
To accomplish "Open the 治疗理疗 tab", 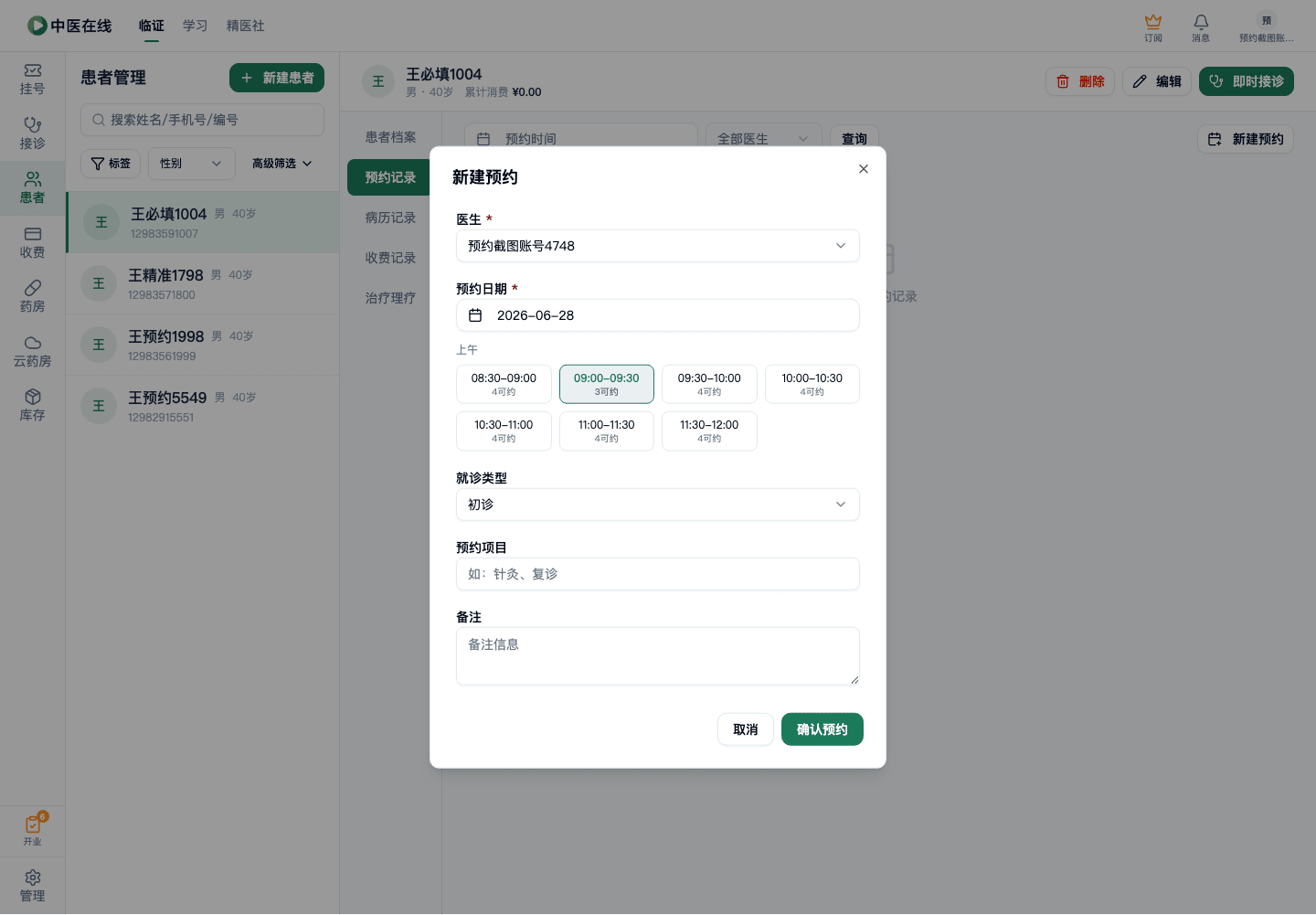I will 390,298.
